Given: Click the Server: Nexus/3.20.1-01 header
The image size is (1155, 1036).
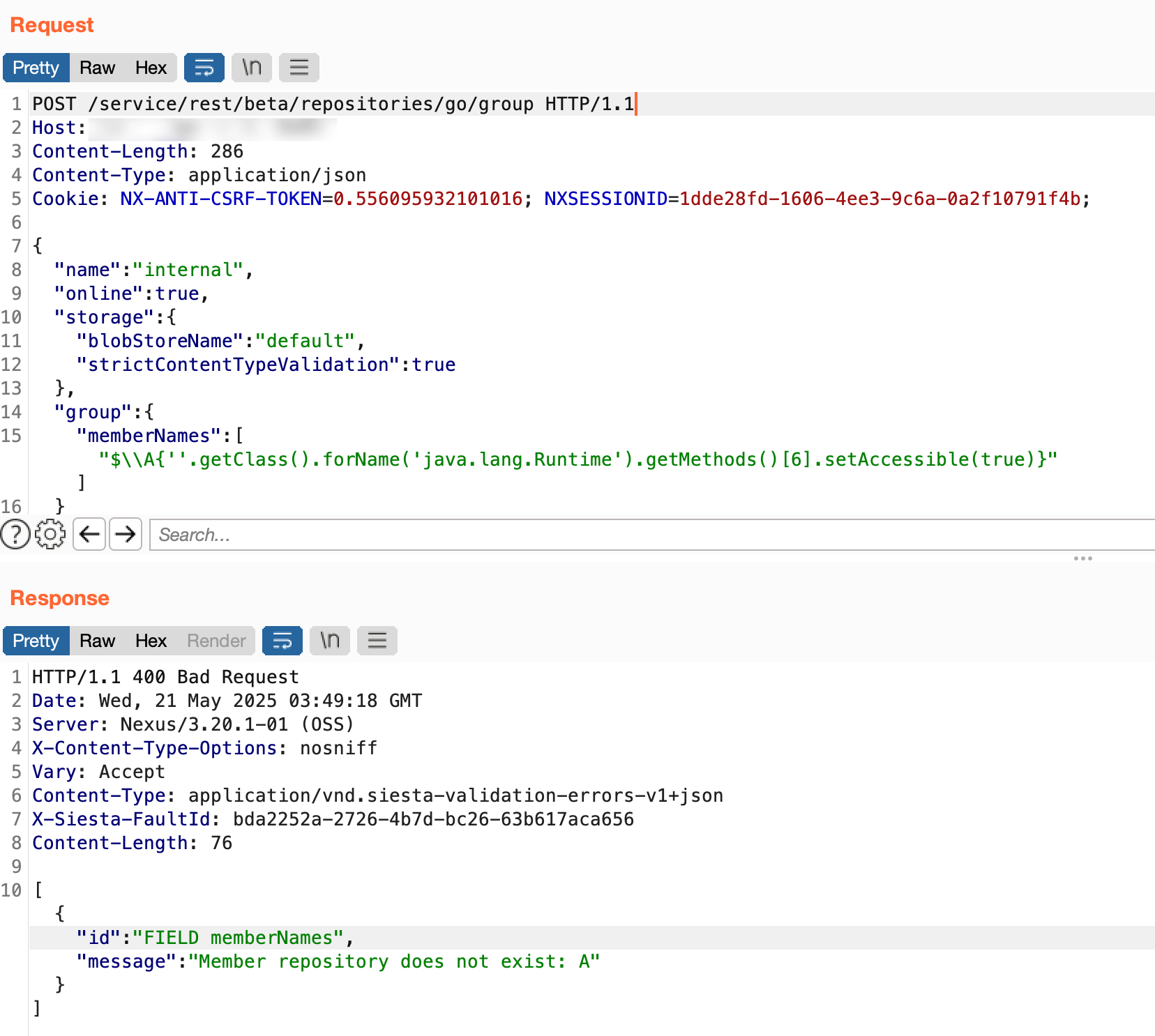Looking at the screenshot, I should tap(193, 724).
